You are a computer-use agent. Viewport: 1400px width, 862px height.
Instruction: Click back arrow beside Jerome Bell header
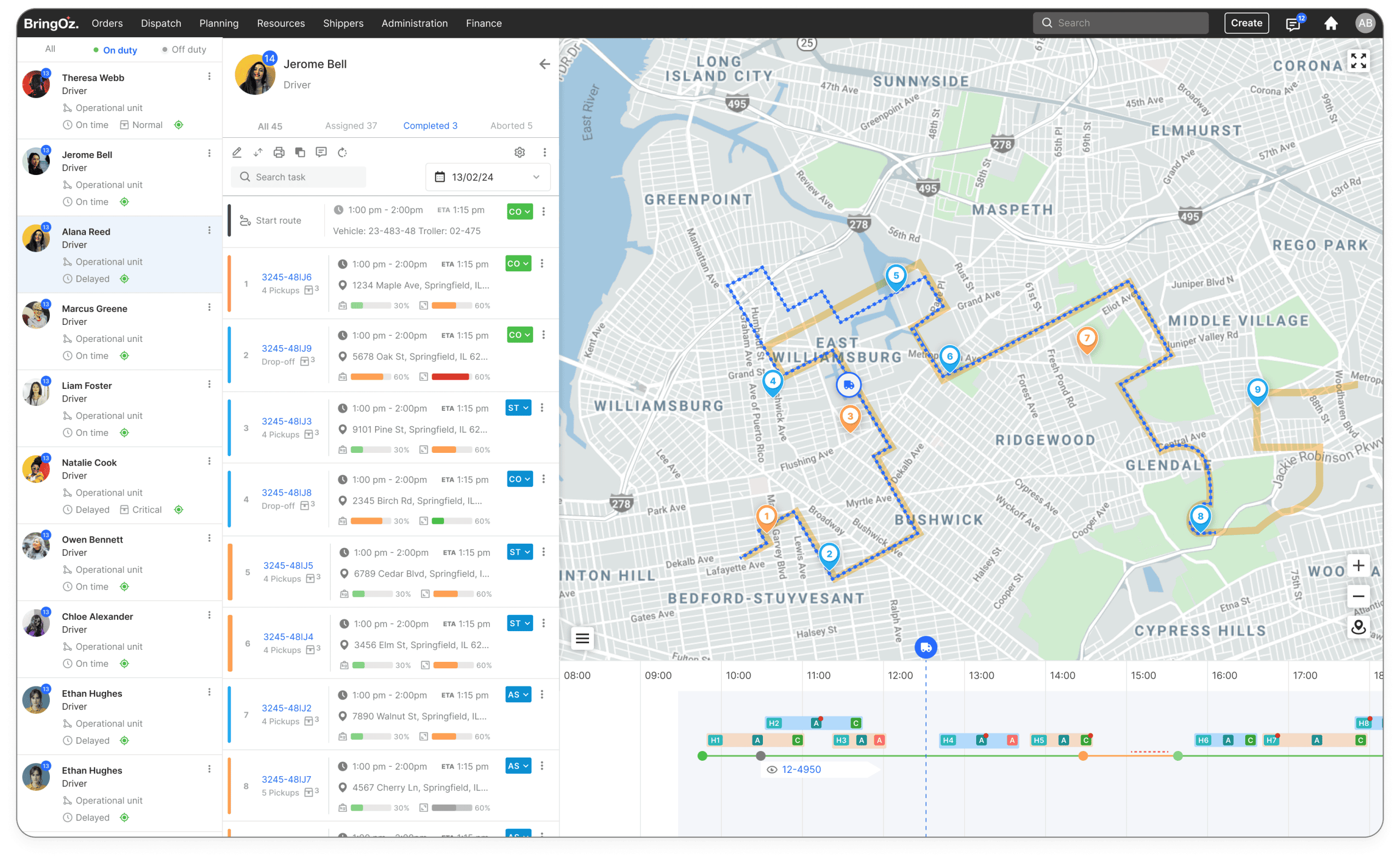tap(544, 64)
